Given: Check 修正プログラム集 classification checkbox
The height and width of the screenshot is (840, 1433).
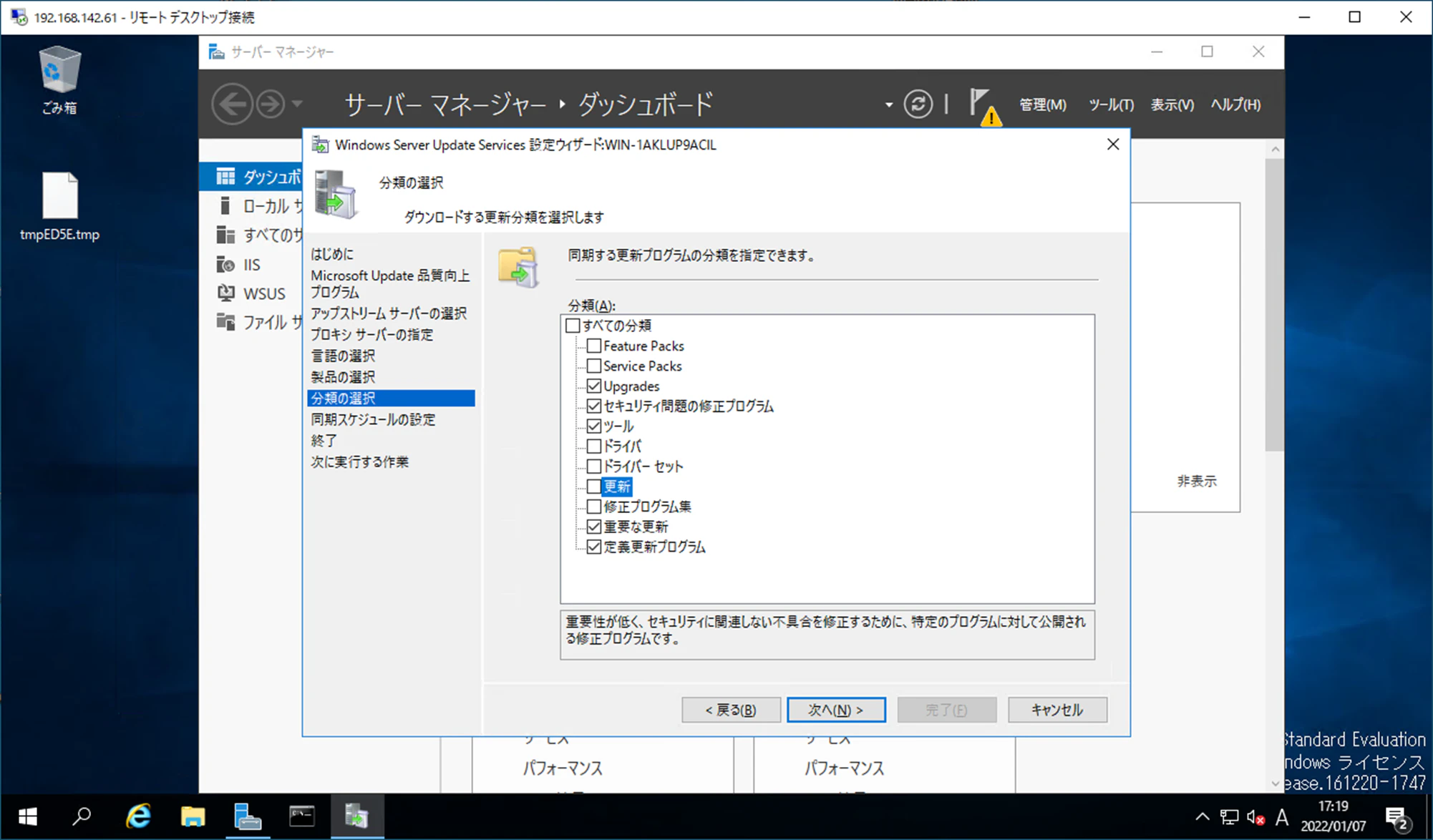Looking at the screenshot, I should 593,507.
